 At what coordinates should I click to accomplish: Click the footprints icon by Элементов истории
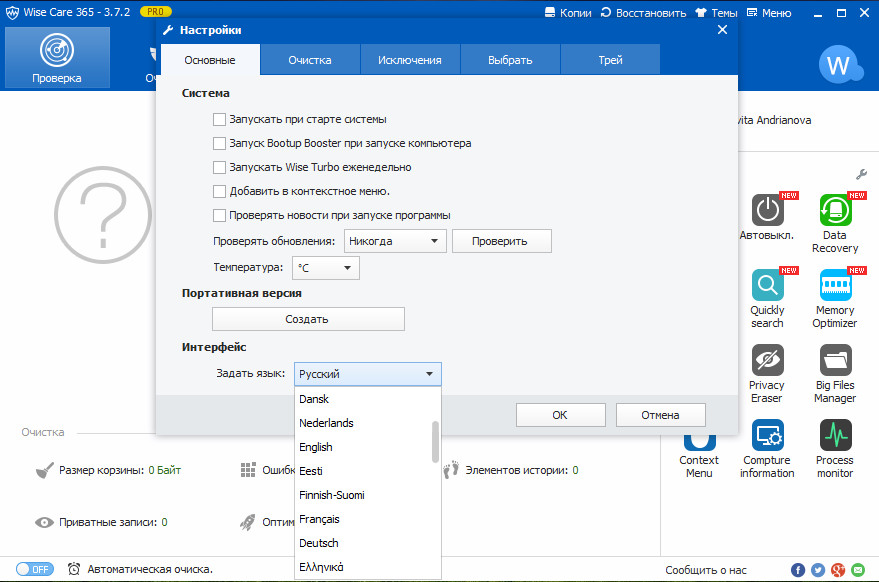(x=451, y=470)
